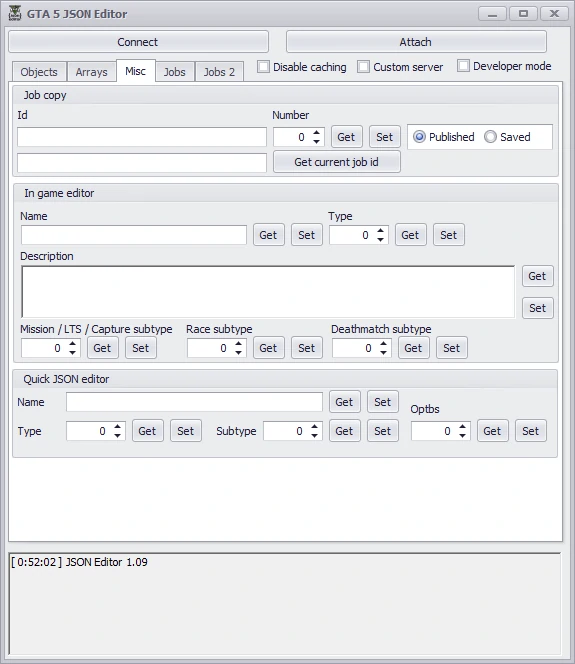Enable the Disable caching checkbox
The width and height of the screenshot is (575, 664).
(x=263, y=67)
